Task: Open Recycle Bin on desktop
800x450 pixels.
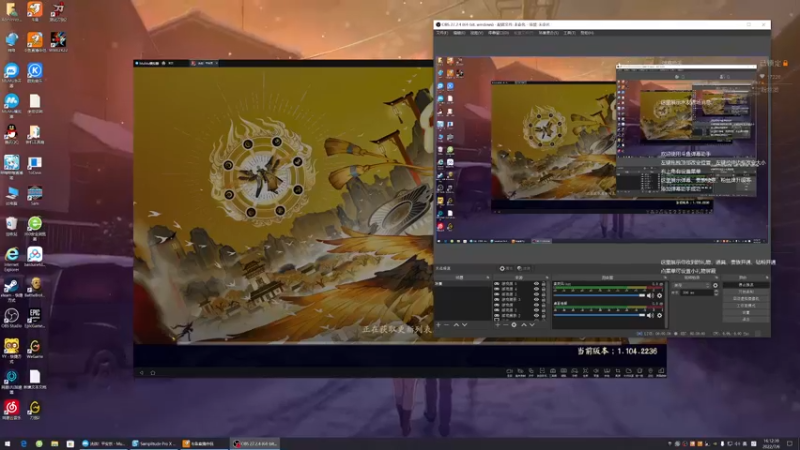Action: pyautogui.click(x=11, y=226)
